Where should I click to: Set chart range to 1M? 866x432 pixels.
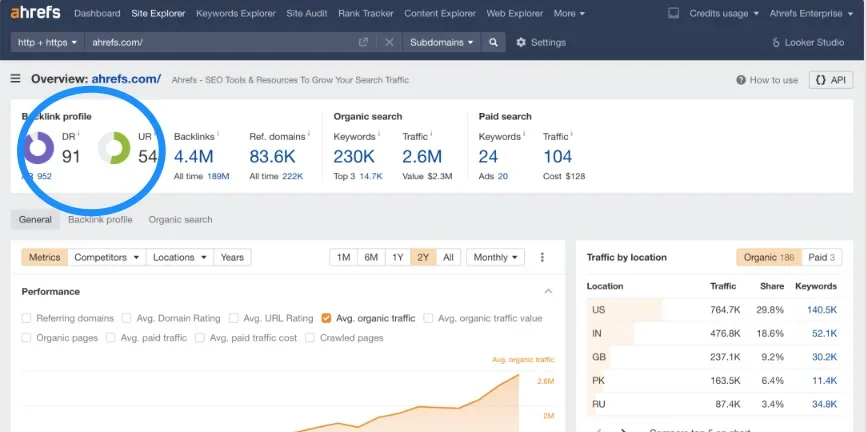tap(344, 257)
